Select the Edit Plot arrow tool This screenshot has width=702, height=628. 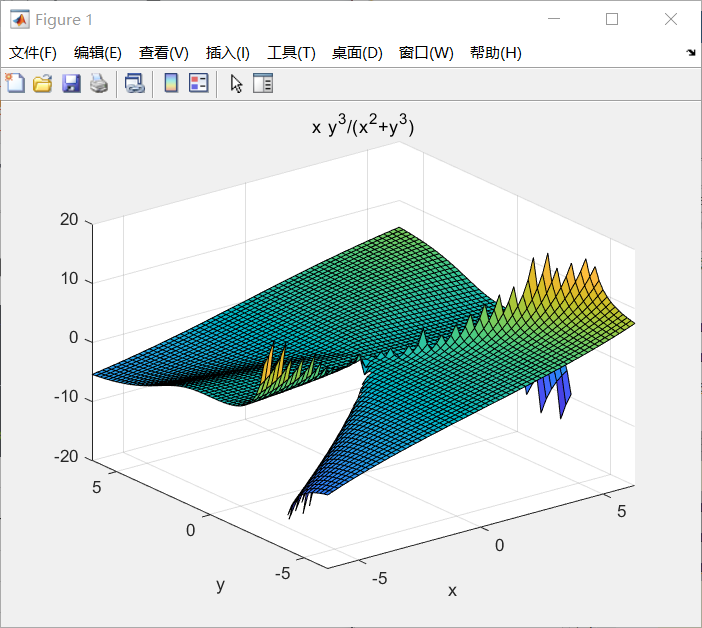pos(236,84)
